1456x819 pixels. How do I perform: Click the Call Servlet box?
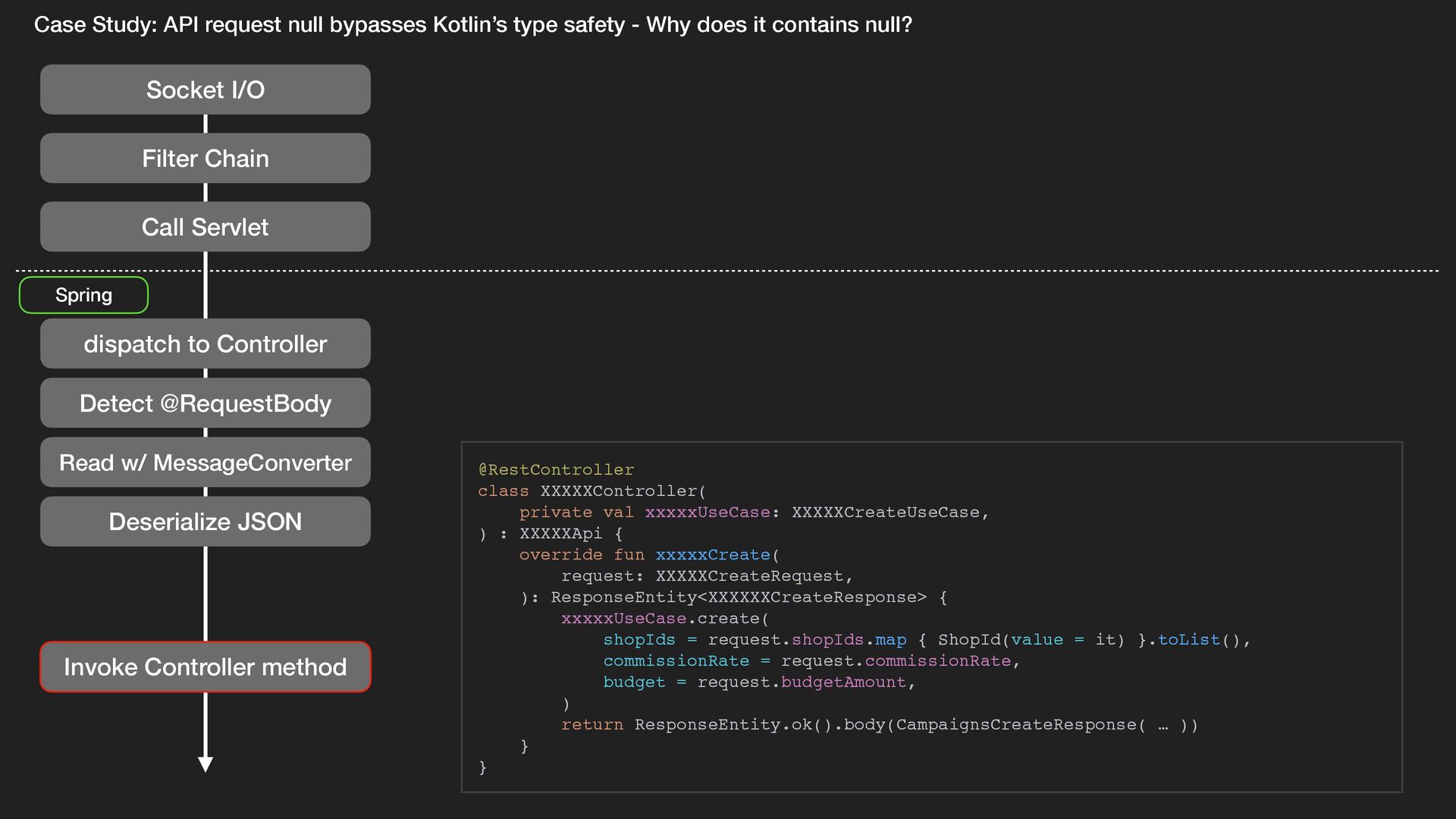[x=205, y=227]
